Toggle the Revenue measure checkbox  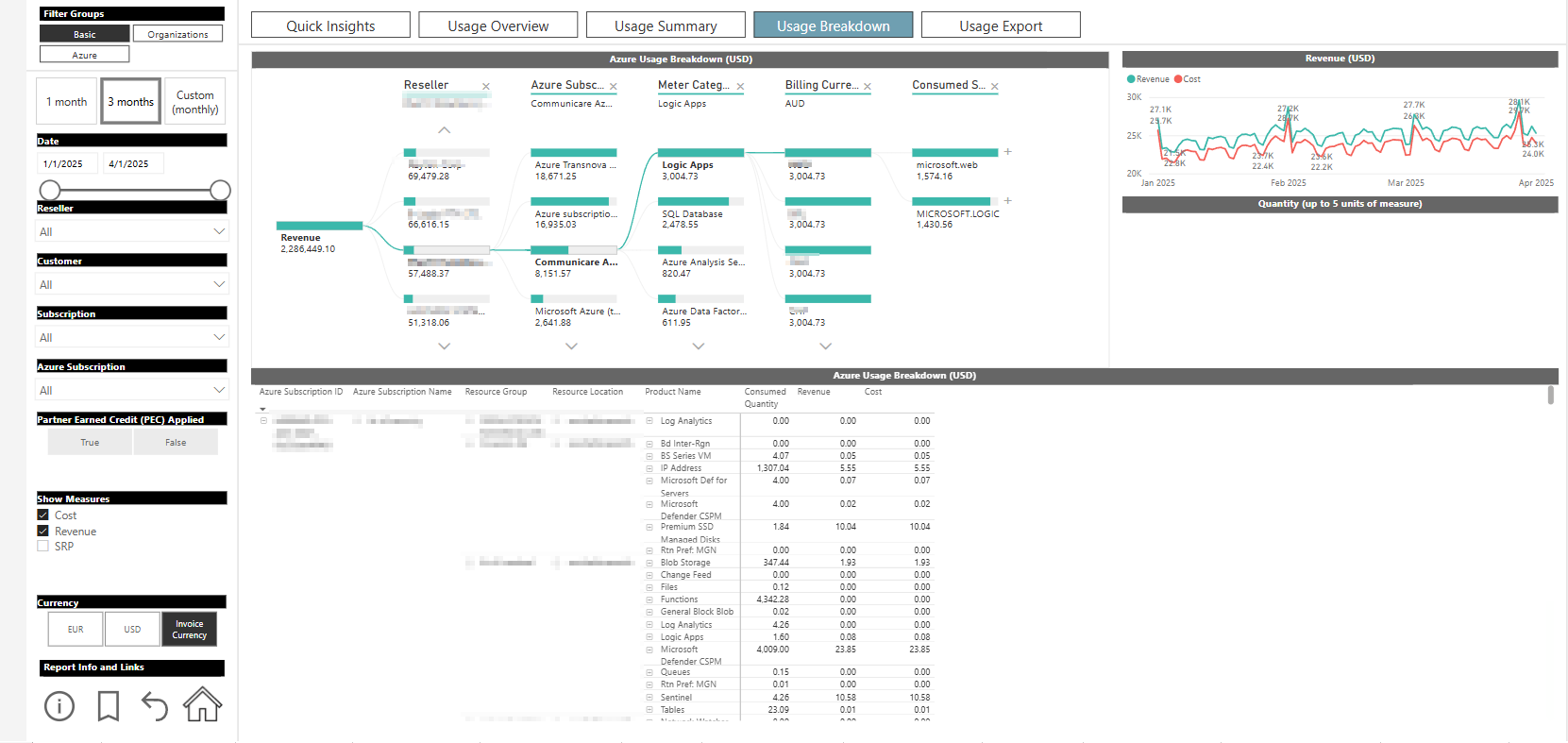(43, 532)
